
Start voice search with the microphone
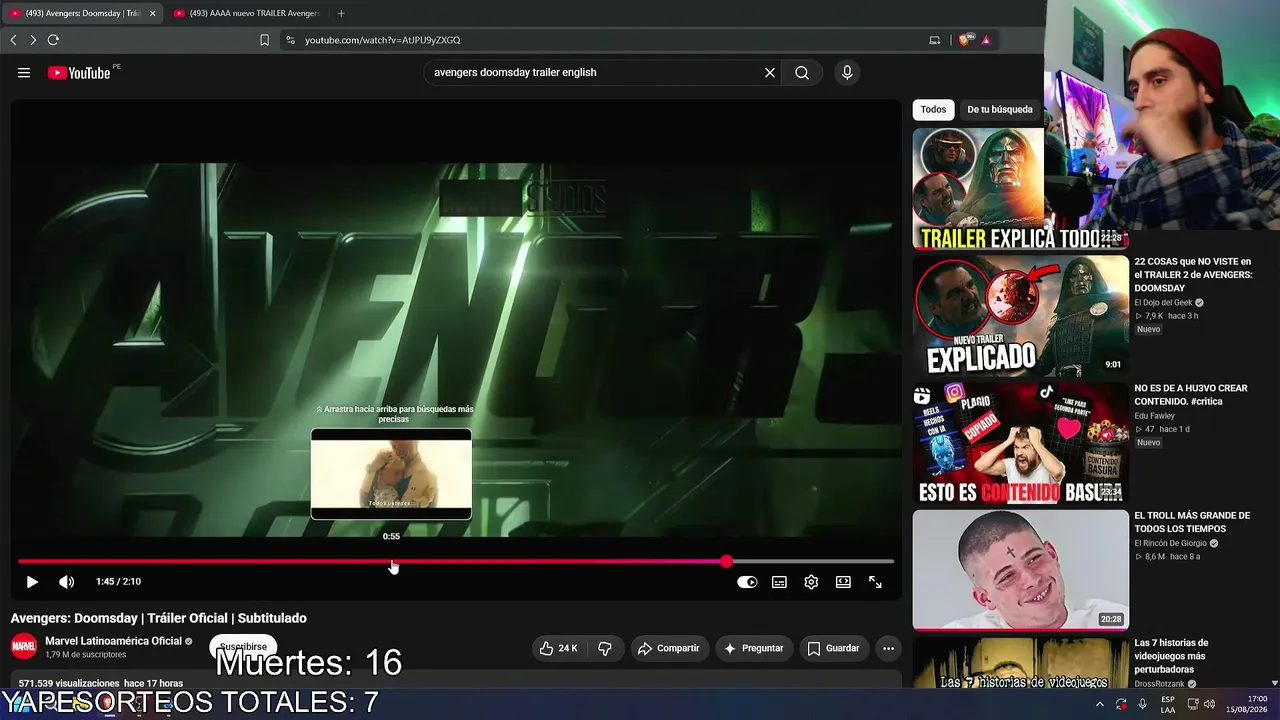(847, 72)
